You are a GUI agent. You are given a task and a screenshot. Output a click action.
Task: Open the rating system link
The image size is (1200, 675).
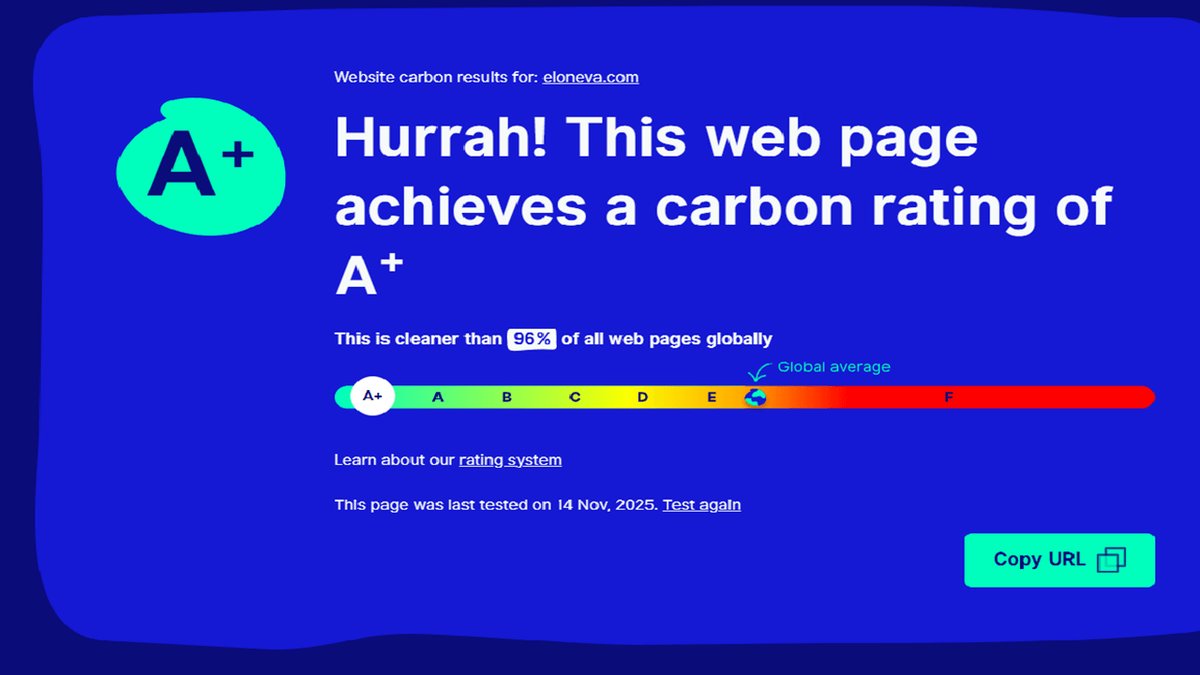[x=509, y=460]
